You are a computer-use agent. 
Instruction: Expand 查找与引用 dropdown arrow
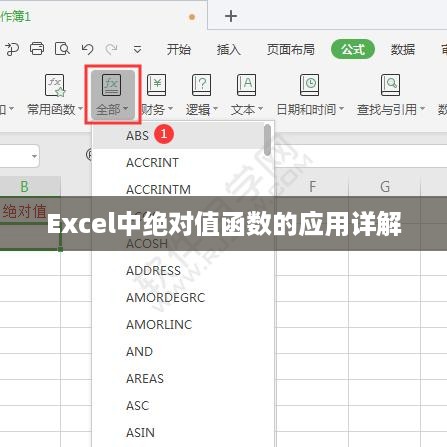pyautogui.click(x=422, y=109)
